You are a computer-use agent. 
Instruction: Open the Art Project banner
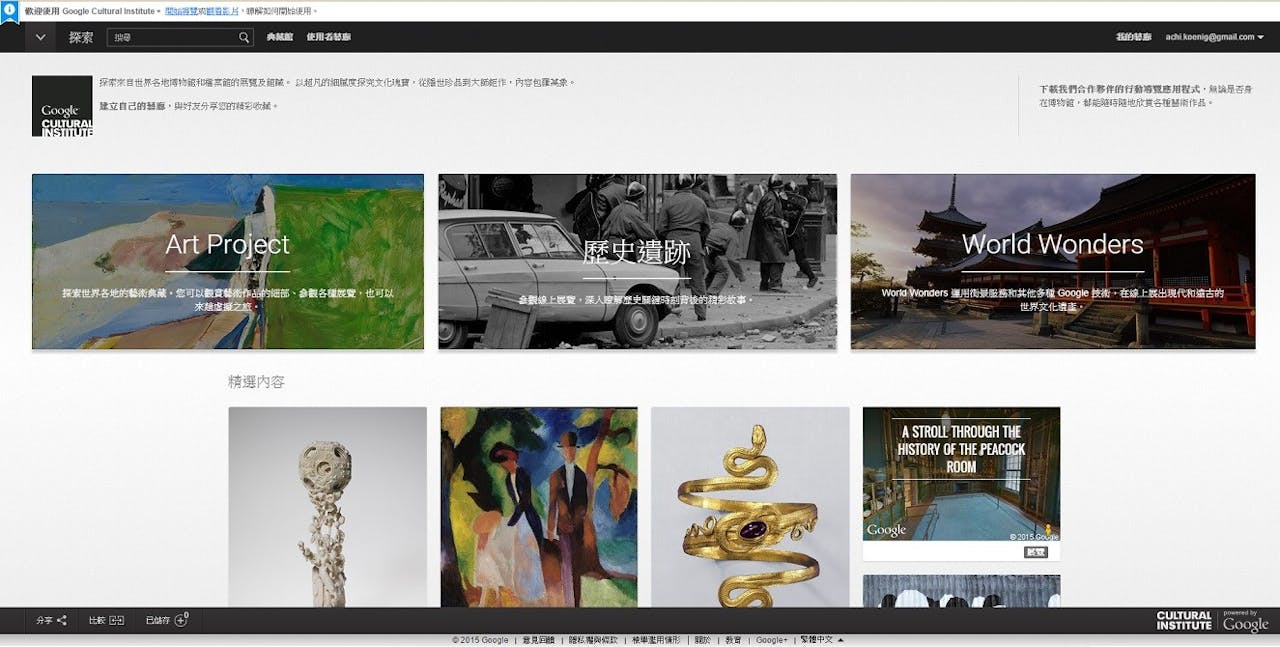tap(228, 262)
